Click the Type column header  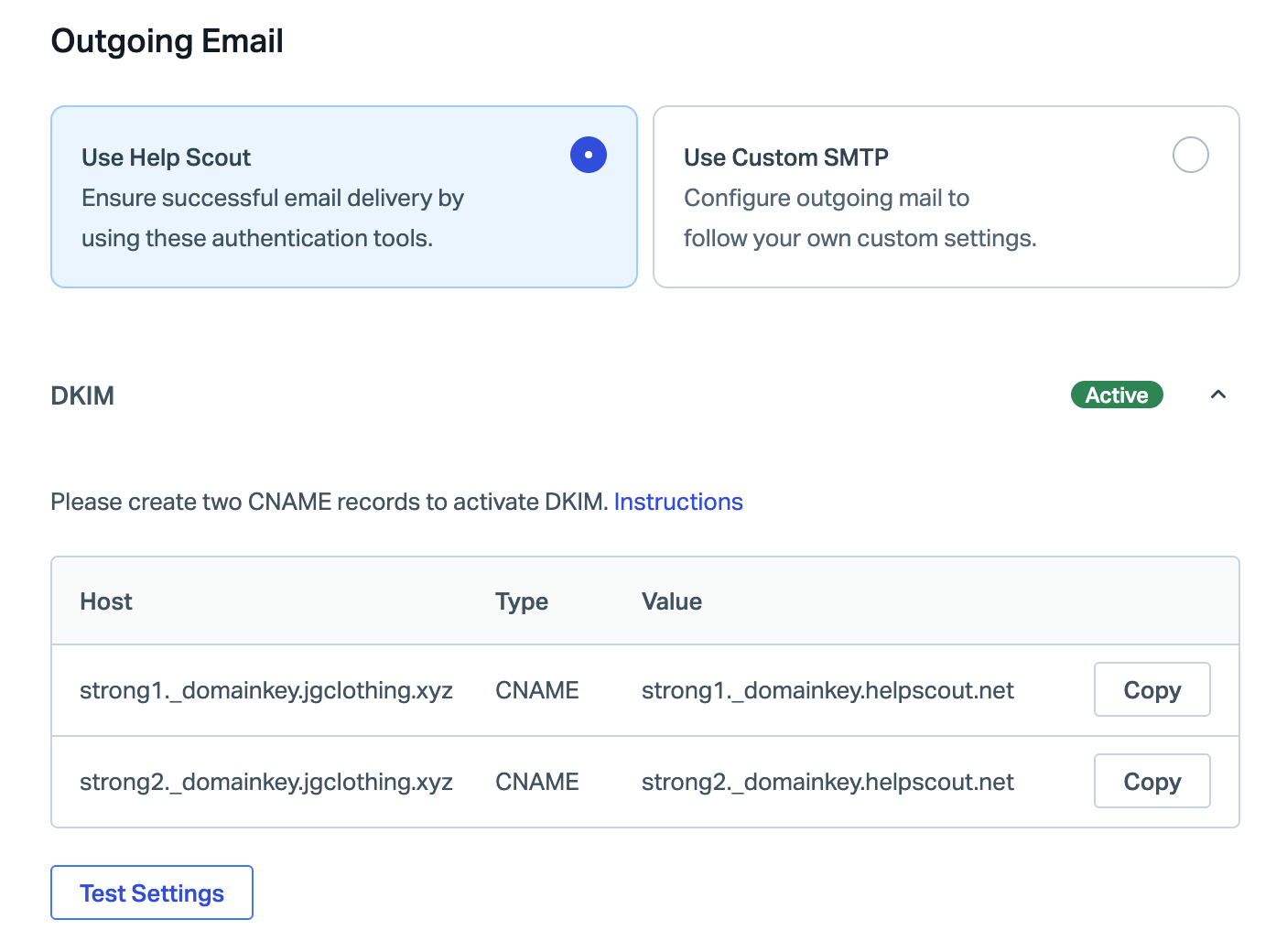522,601
